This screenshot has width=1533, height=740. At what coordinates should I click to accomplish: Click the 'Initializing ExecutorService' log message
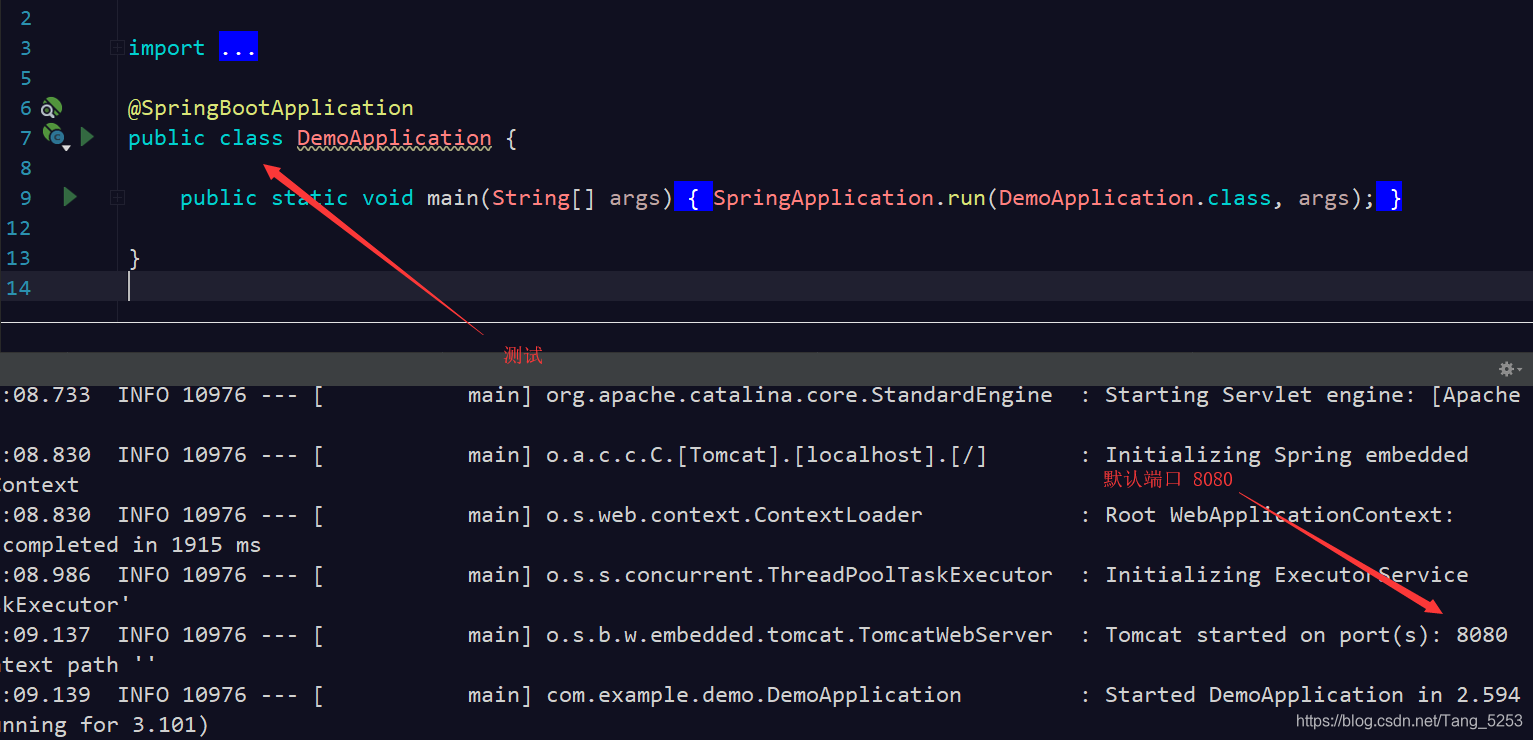tap(1287, 575)
